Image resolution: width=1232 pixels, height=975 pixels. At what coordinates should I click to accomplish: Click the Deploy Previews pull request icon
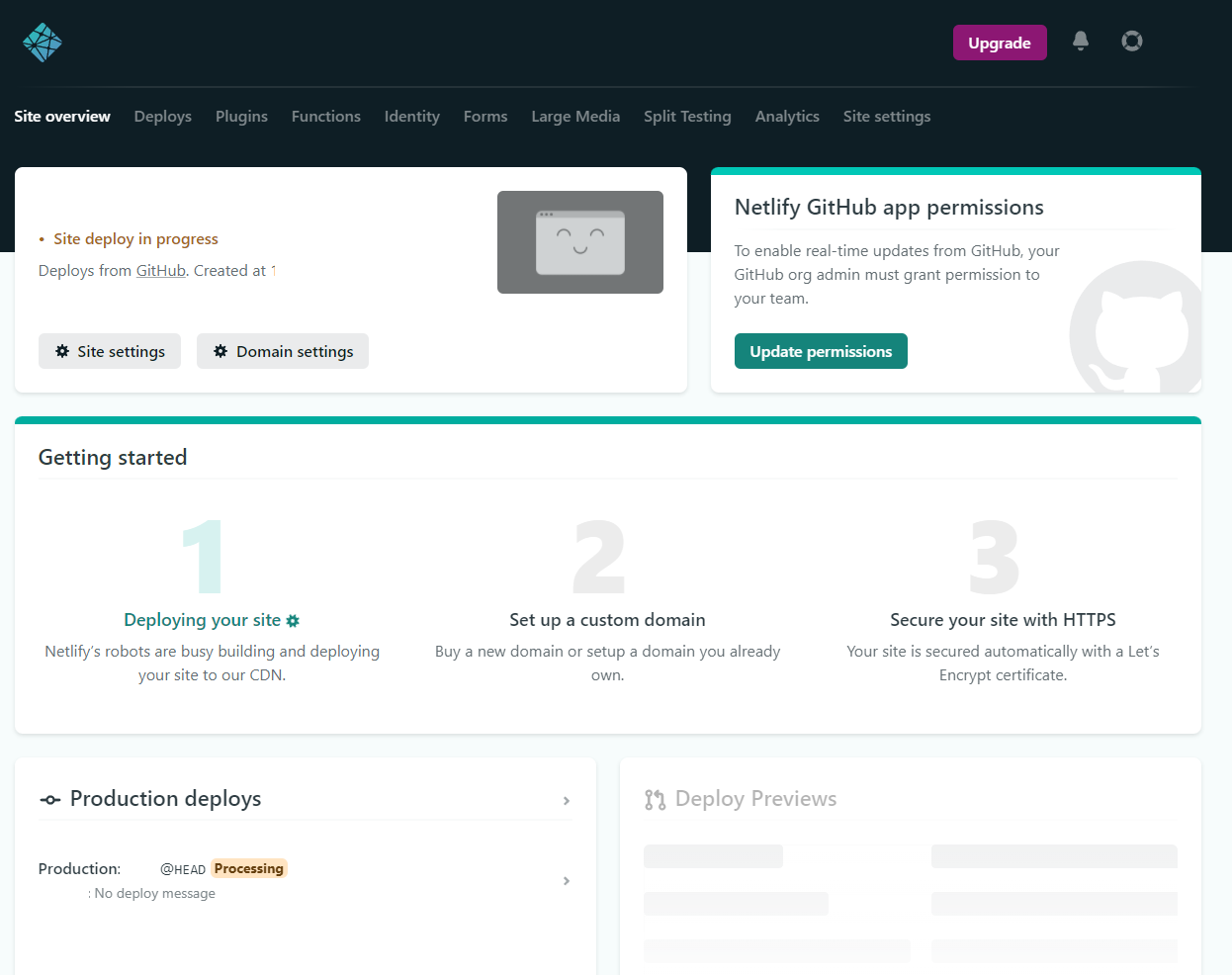655,800
